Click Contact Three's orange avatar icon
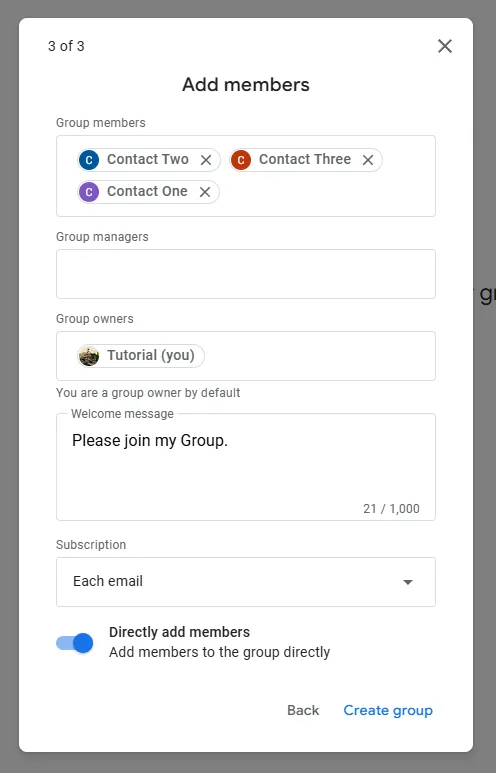 click(241, 160)
